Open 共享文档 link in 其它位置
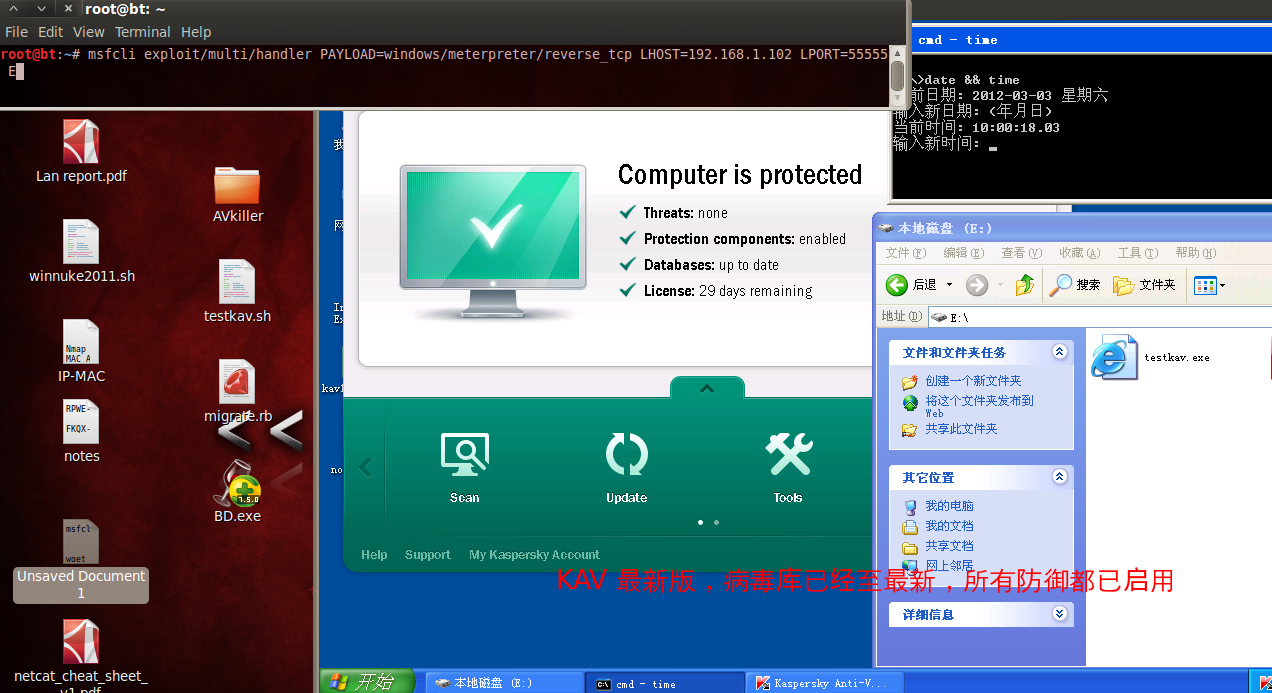The height and width of the screenshot is (693, 1272). [949, 546]
